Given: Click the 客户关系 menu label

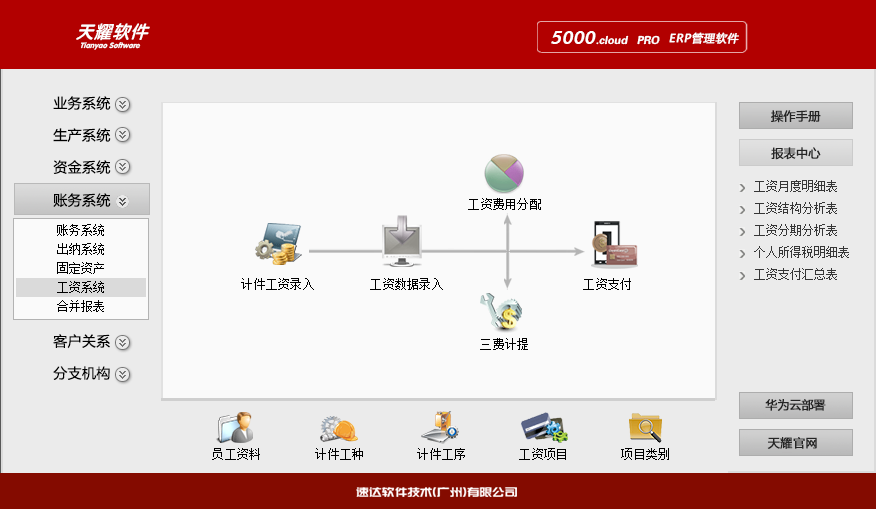Looking at the screenshot, I should [82, 342].
